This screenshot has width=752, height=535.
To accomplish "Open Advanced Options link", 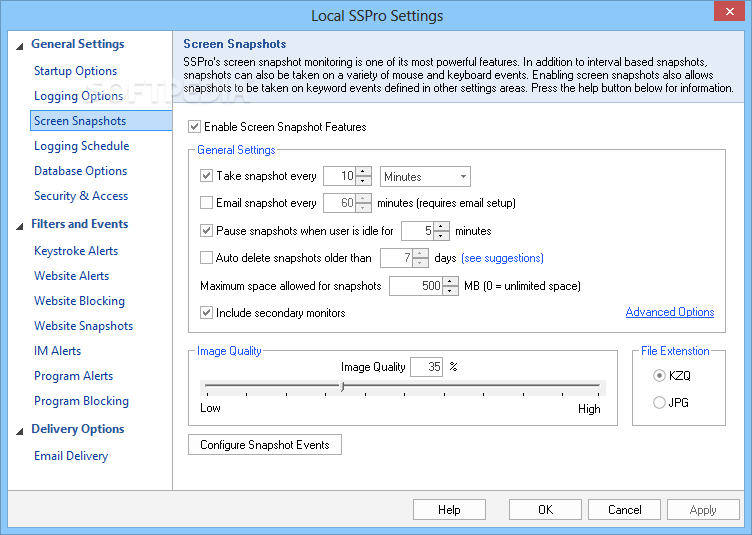I will (x=670, y=312).
